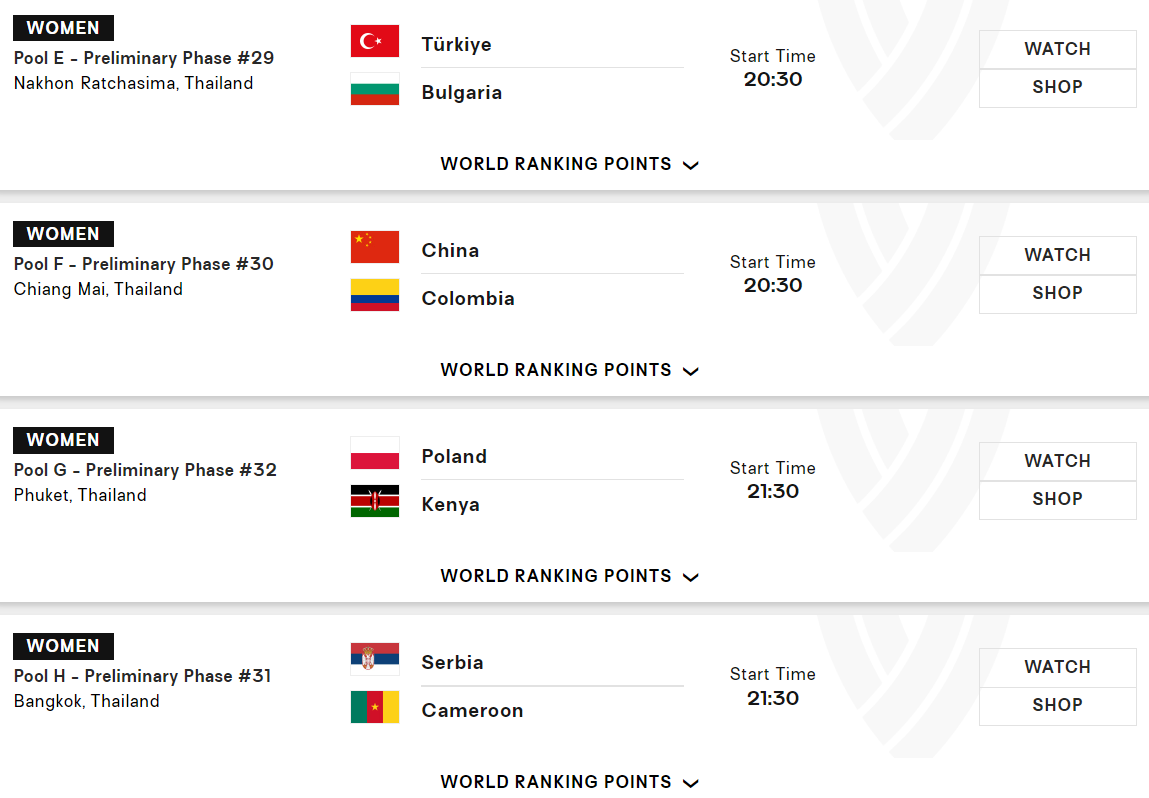
Task: Open the Serbia team name link
Action: pyautogui.click(x=452, y=662)
